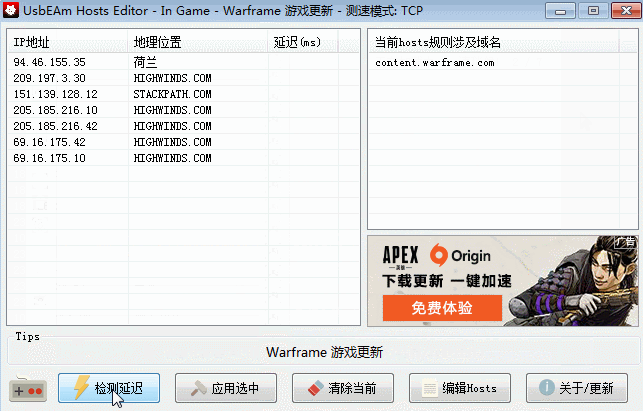Screen dimensions: 643x411
Task: Select IP row 205.185.216.10
Action: pyautogui.click(x=56, y=110)
